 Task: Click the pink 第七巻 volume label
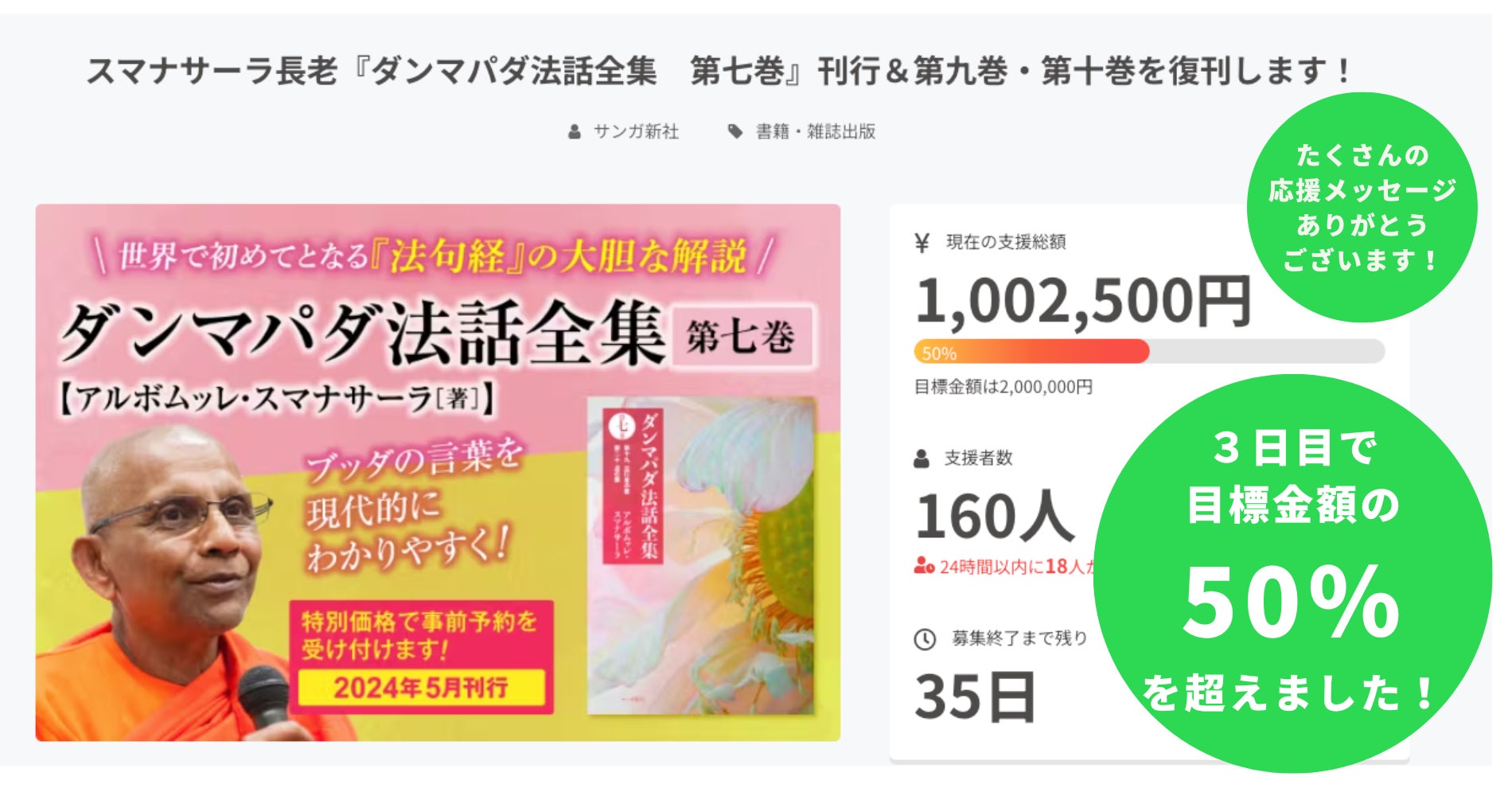coord(742,338)
